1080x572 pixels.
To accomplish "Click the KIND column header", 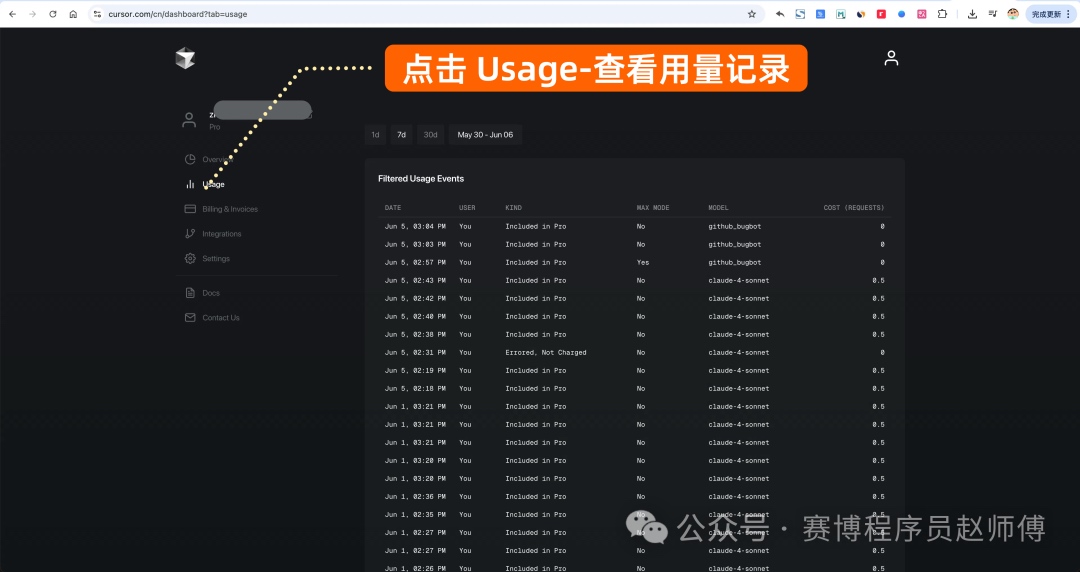I will pyautogui.click(x=514, y=207).
